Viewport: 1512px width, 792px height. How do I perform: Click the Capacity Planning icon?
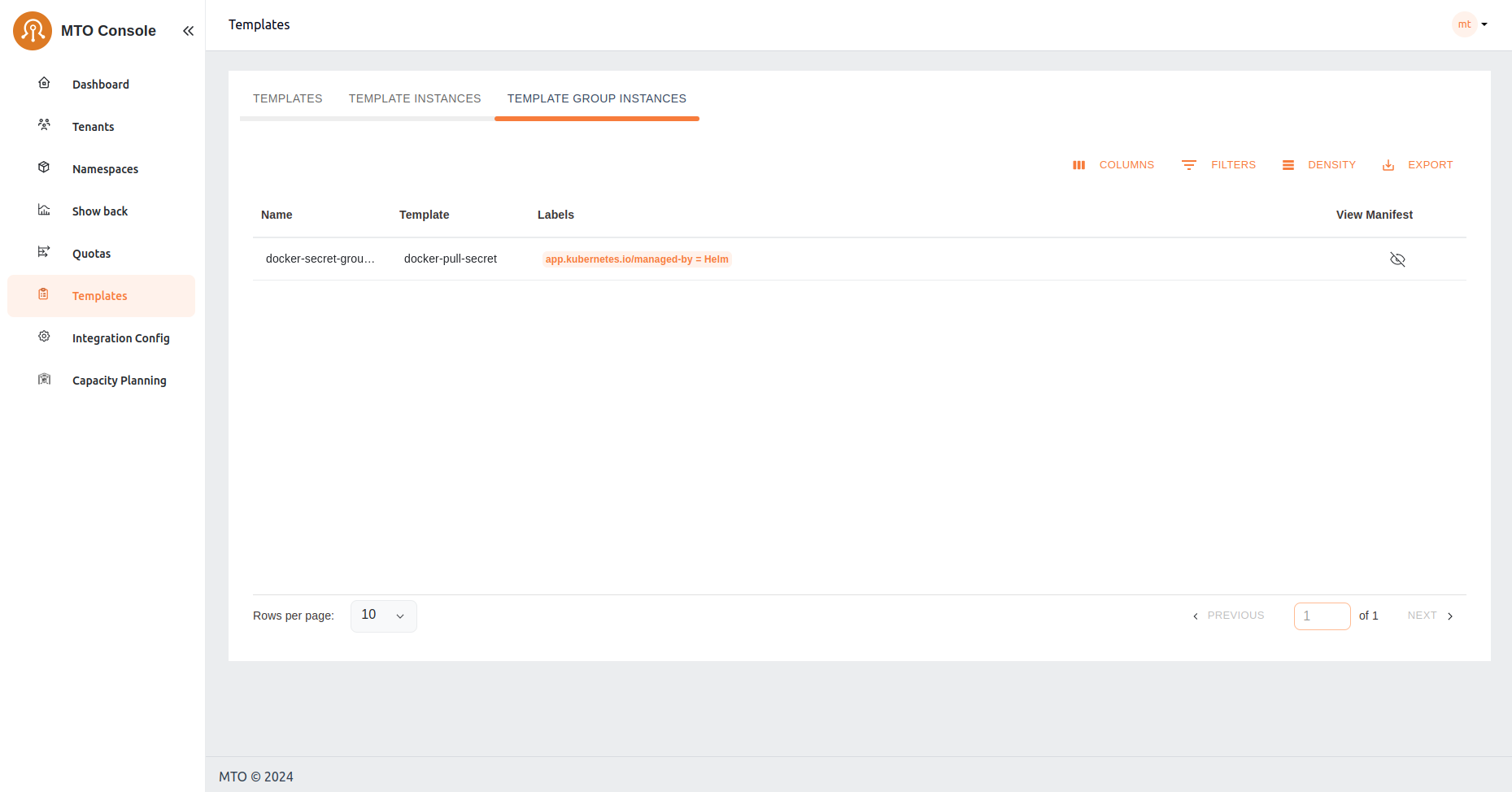[x=44, y=379]
